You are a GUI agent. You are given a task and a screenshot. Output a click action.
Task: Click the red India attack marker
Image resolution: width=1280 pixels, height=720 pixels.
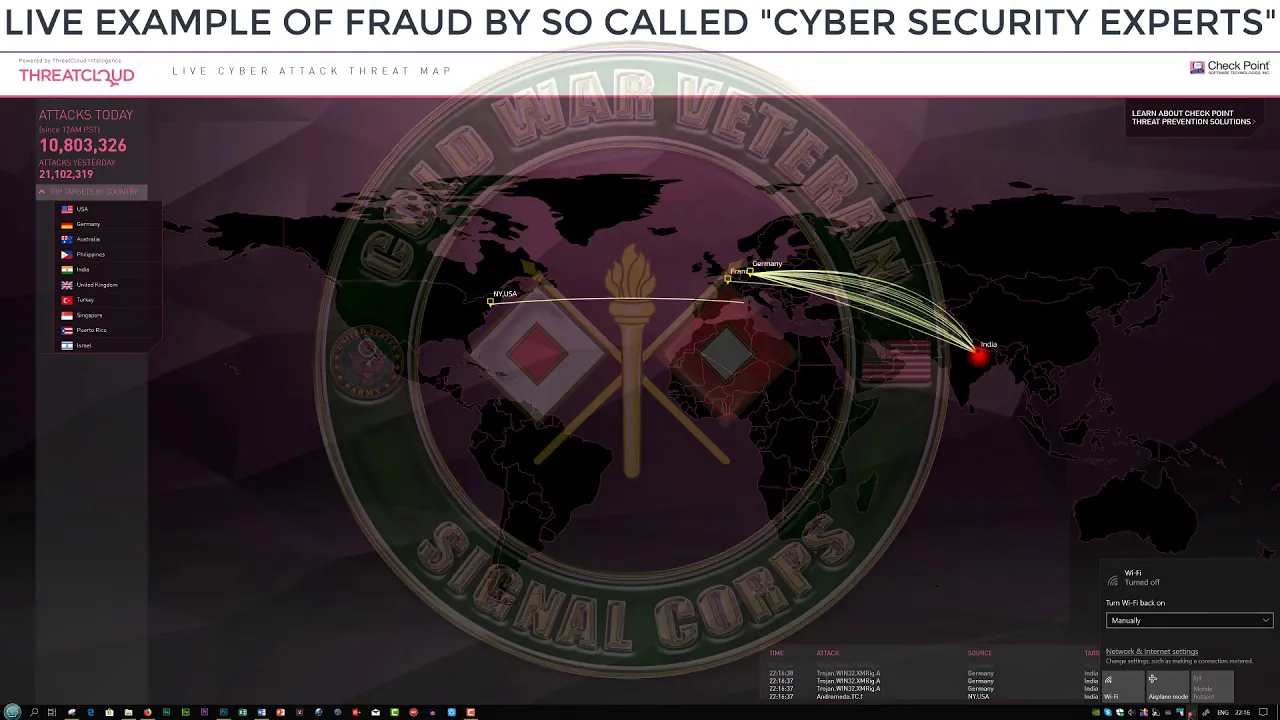click(x=978, y=353)
